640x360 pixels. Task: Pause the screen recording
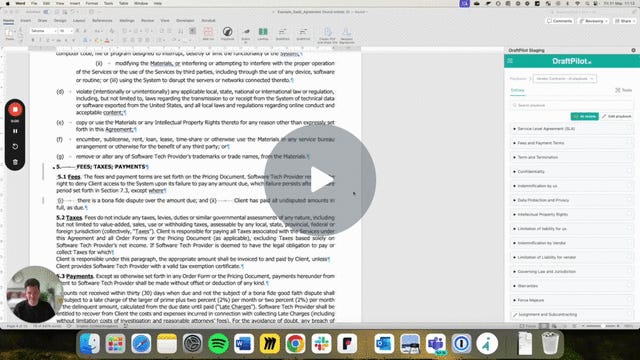coord(15,131)
